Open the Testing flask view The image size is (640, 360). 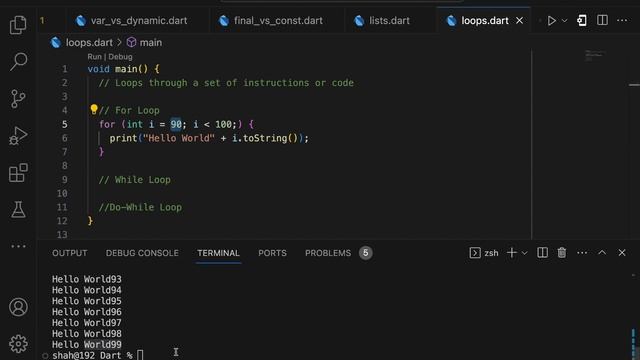point(18,209)
